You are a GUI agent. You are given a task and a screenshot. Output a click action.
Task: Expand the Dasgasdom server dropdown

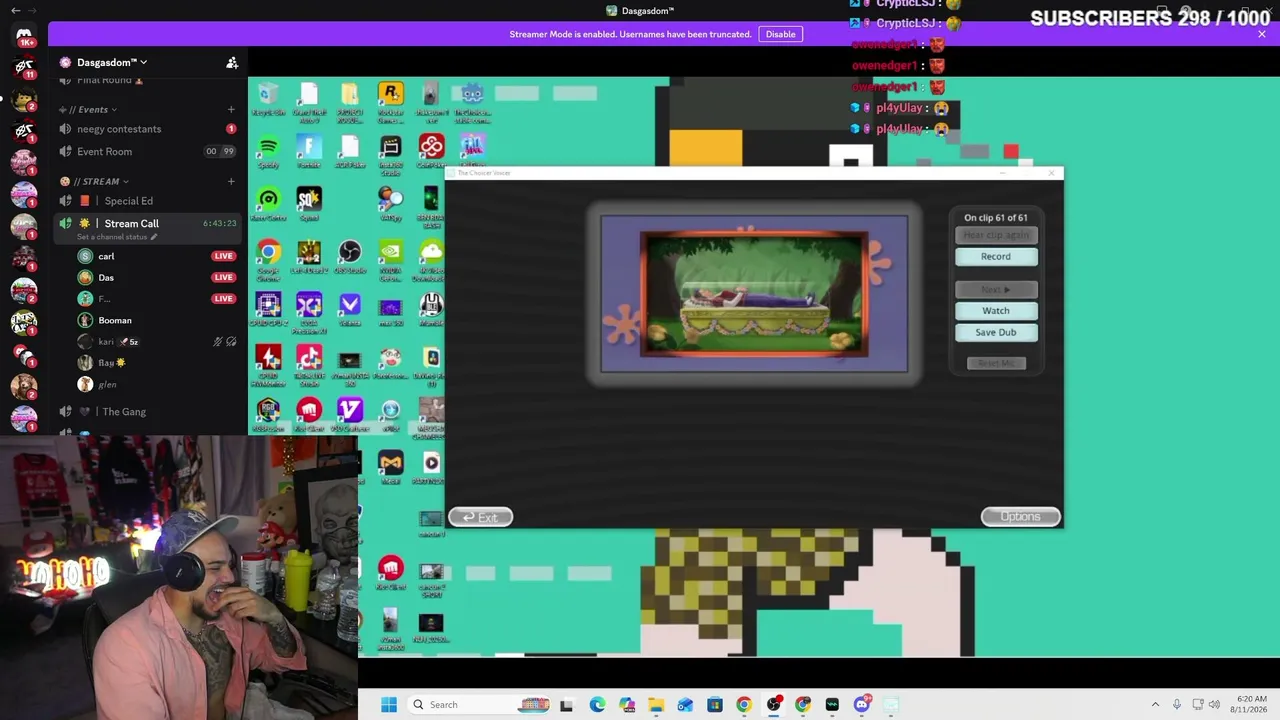[110, 62]
